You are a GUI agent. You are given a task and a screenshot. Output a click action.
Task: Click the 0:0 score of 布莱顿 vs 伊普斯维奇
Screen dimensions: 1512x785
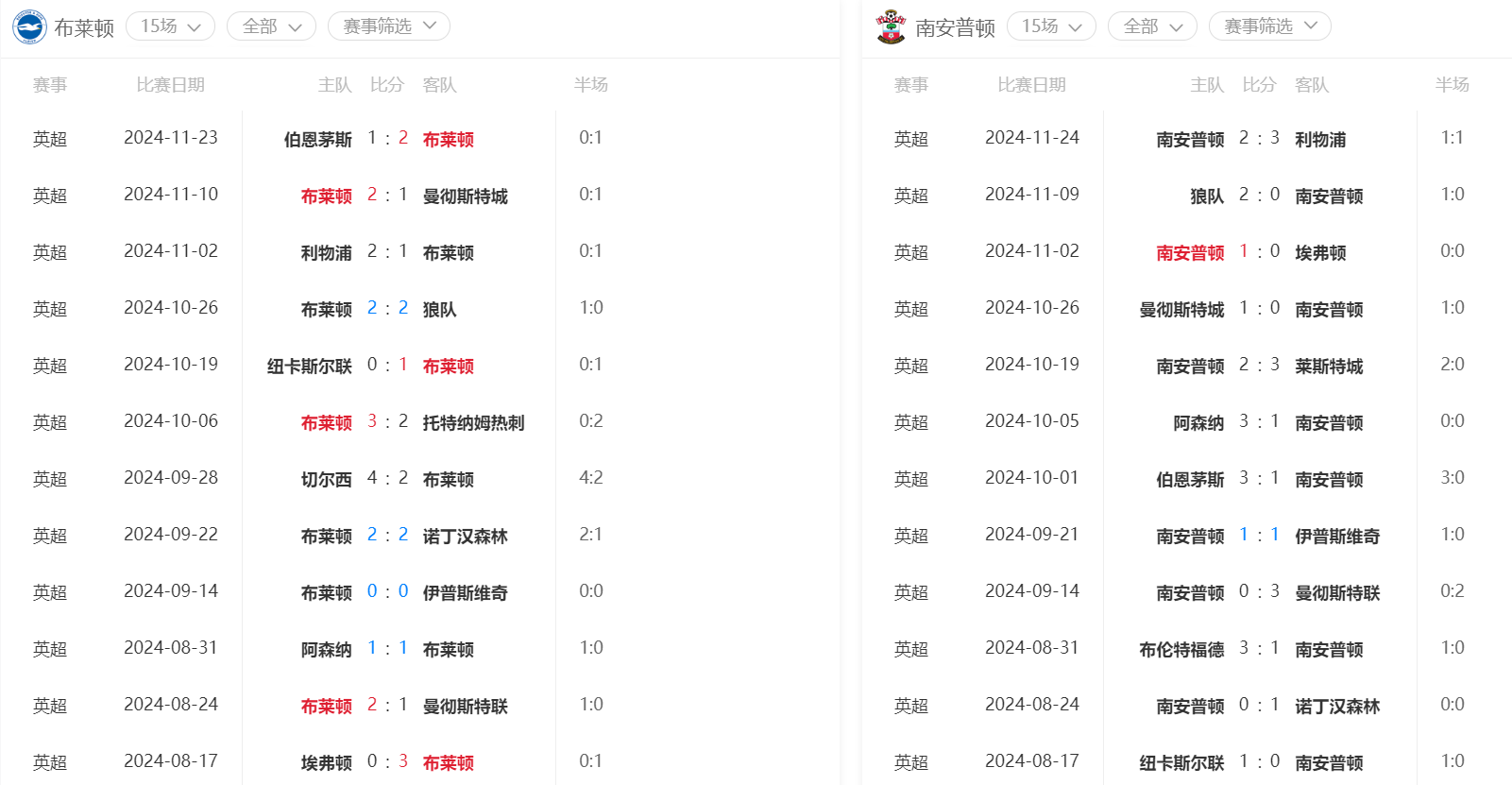coord(387,591)
